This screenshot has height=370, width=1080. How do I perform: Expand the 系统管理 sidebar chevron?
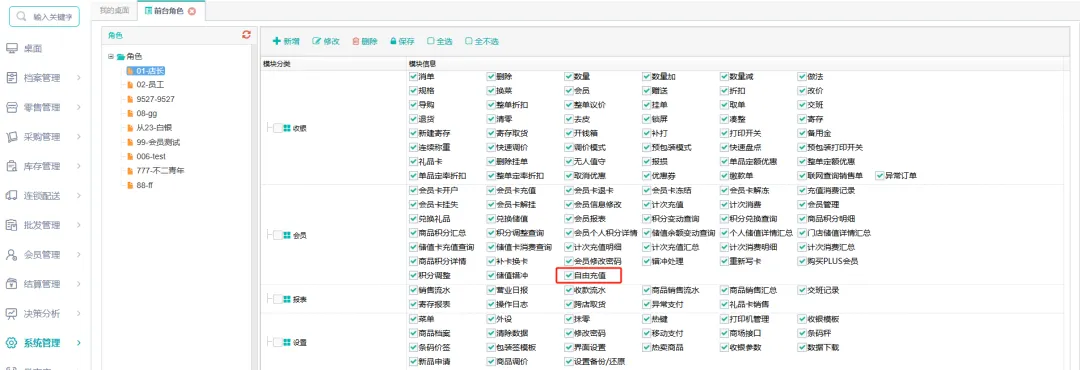coord(79,342)
